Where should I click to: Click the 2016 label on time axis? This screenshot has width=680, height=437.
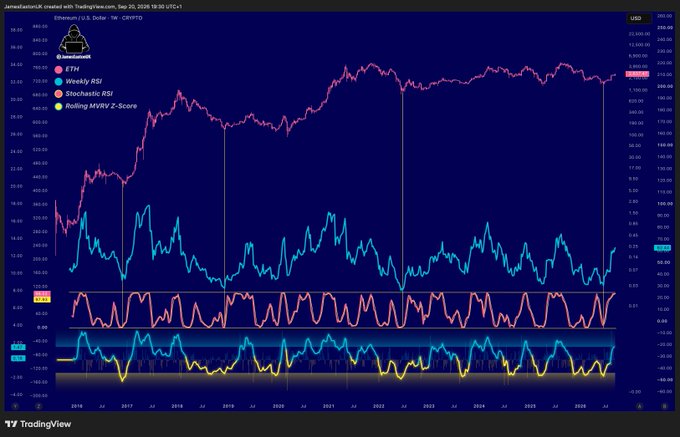coord(77,406)
